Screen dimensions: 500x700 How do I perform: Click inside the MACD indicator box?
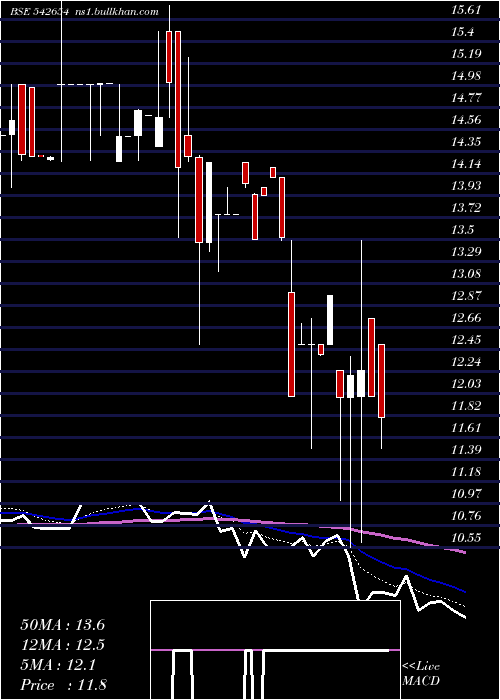tap(275, 650)
